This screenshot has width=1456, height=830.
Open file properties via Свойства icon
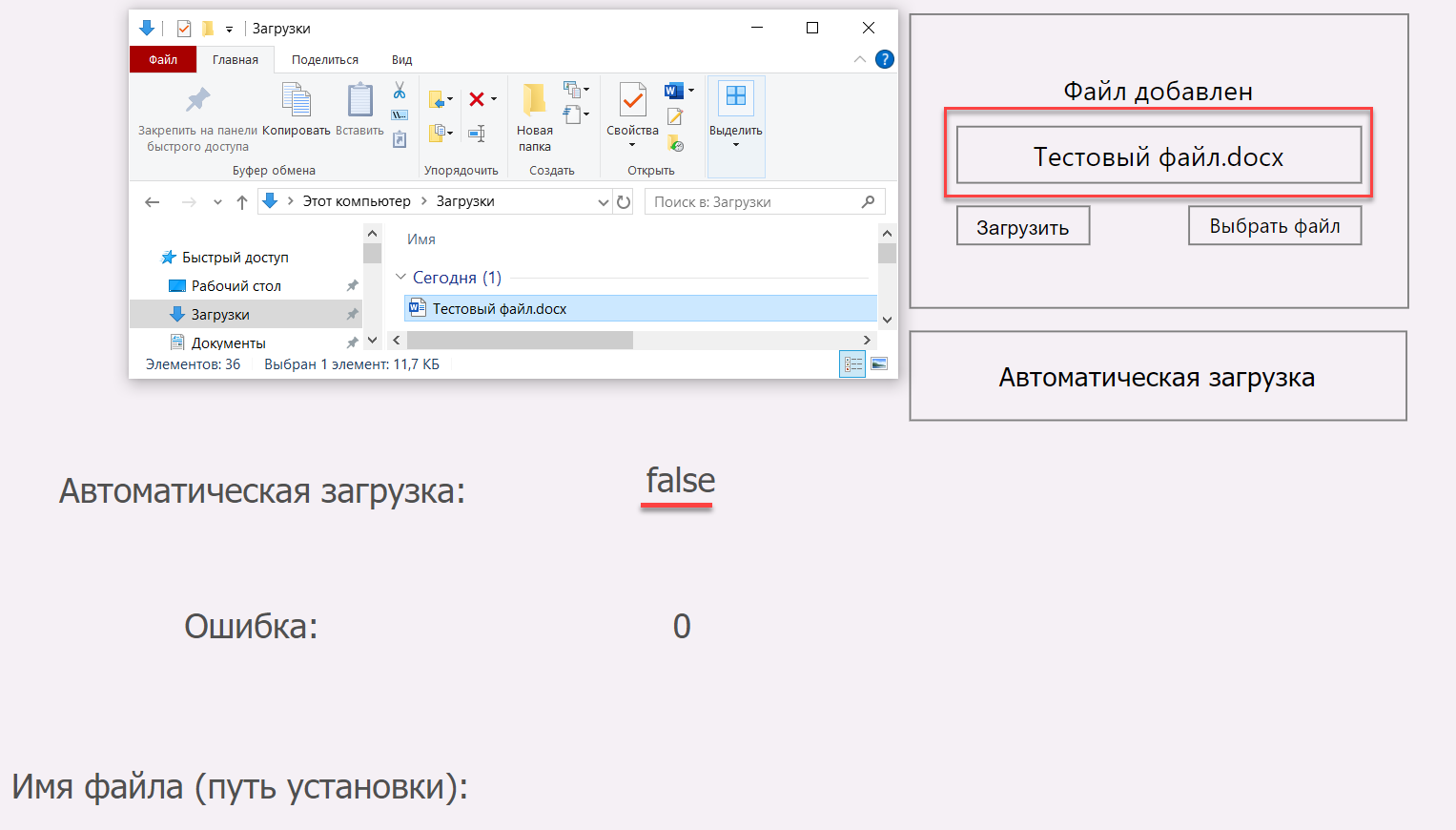click(x=631, y=99)
